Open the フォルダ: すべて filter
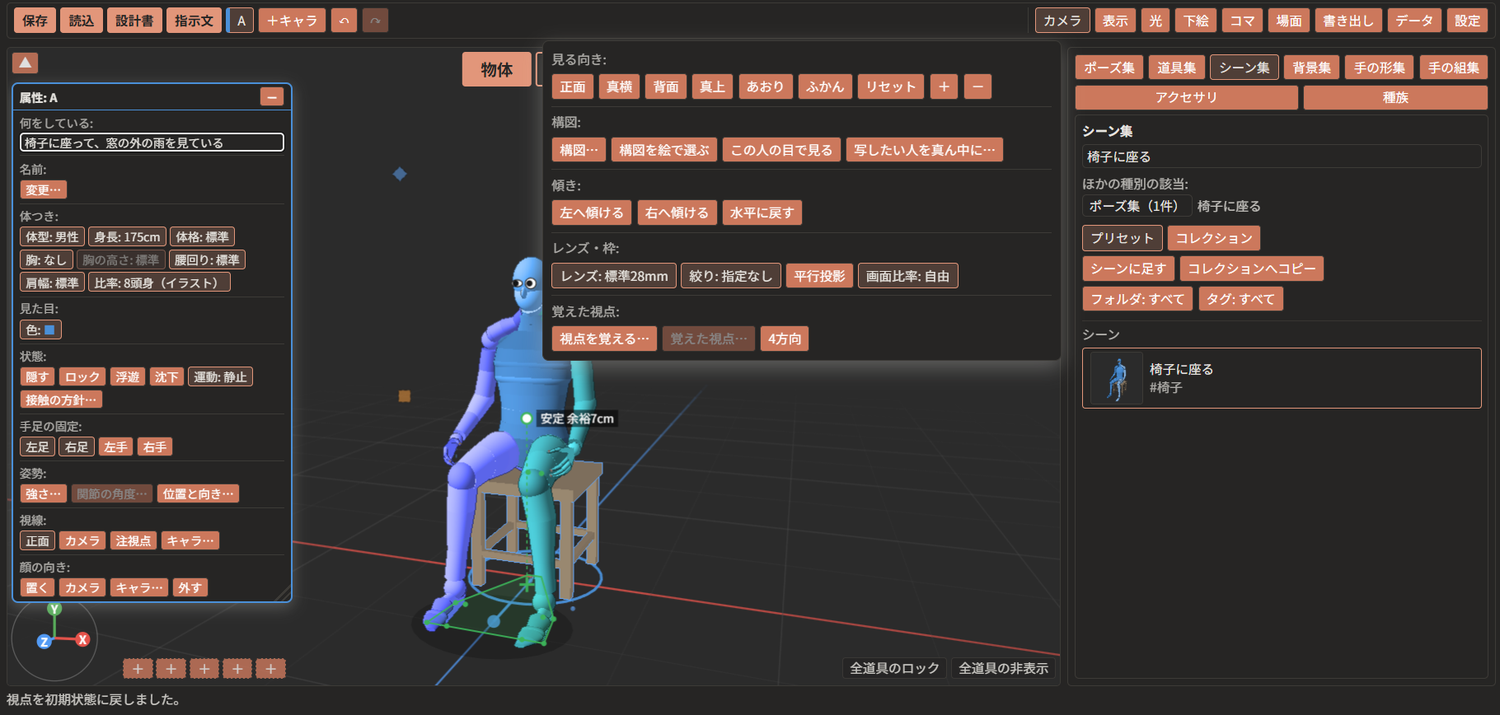This screenshot has height=715, width=1500. 1138,298
